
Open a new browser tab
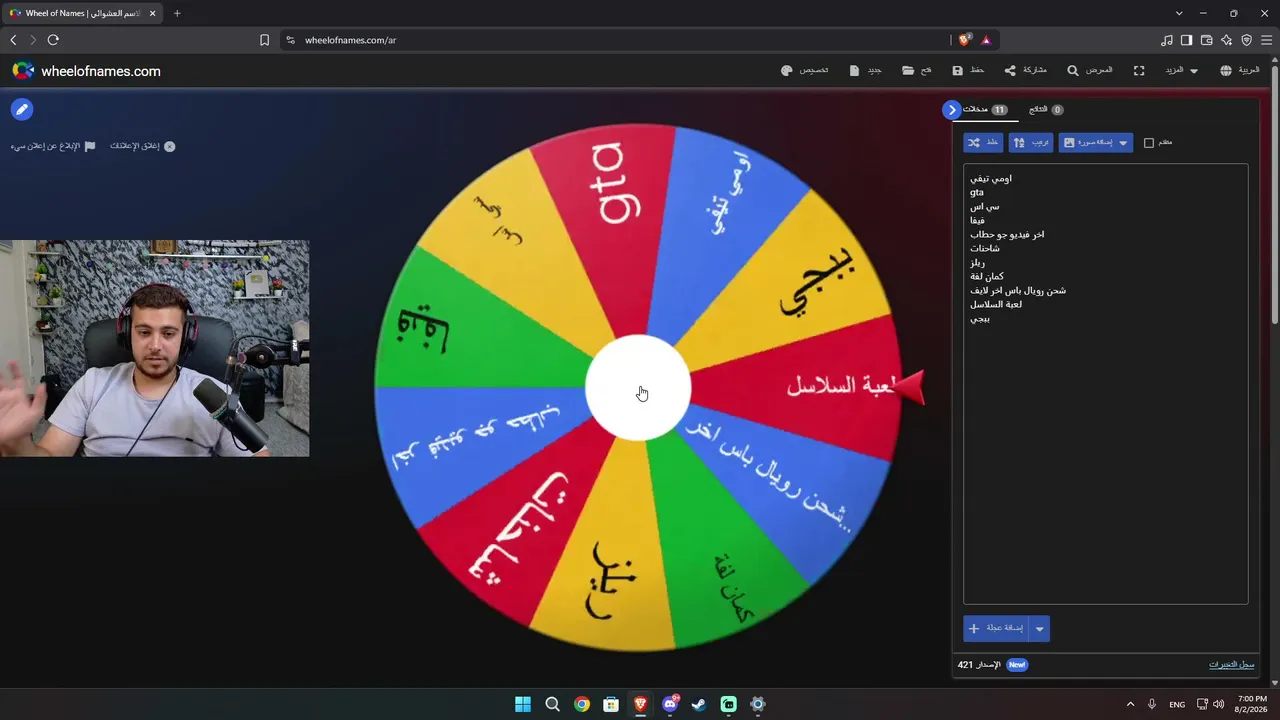(177, 13)
